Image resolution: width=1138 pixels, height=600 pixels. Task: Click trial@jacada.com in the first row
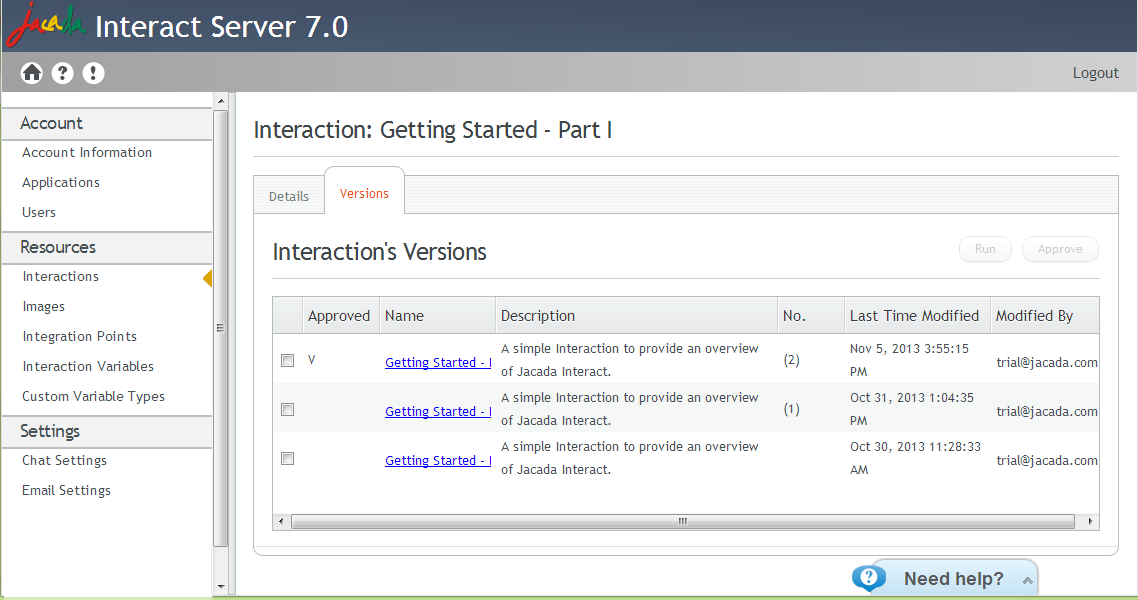[1047, 362]
